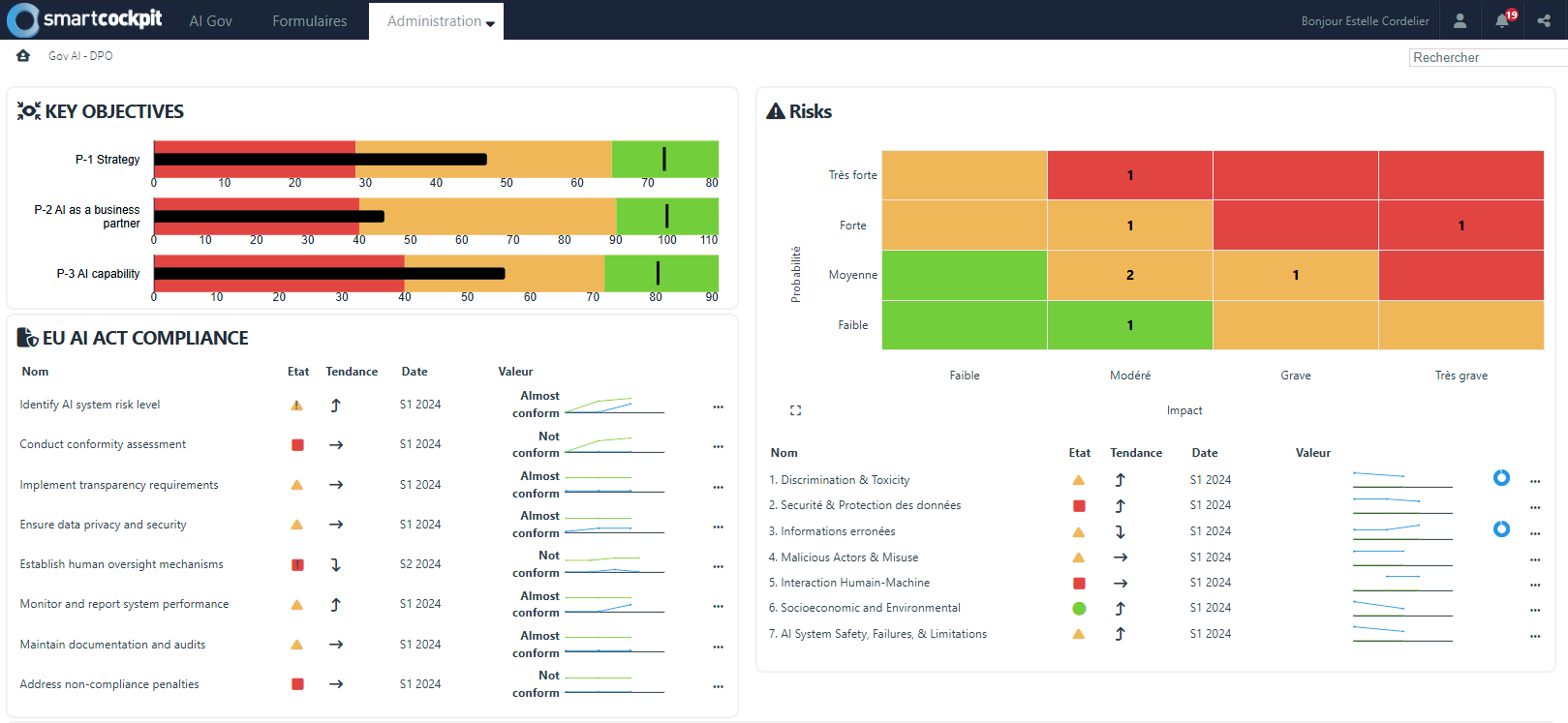This screenshot has width=1568, height=723.
Task: Click the Rechercher search field
Action: click(x=1487, y=58)
